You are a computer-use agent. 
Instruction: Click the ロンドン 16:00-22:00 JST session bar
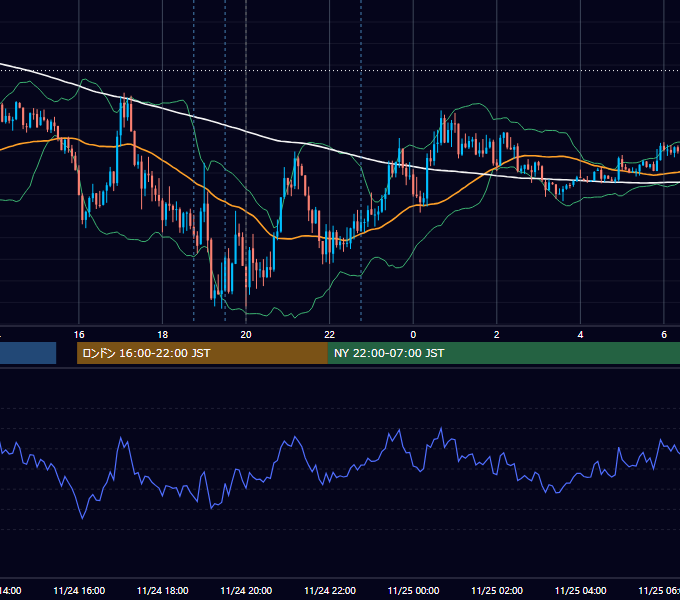point(202,353)
